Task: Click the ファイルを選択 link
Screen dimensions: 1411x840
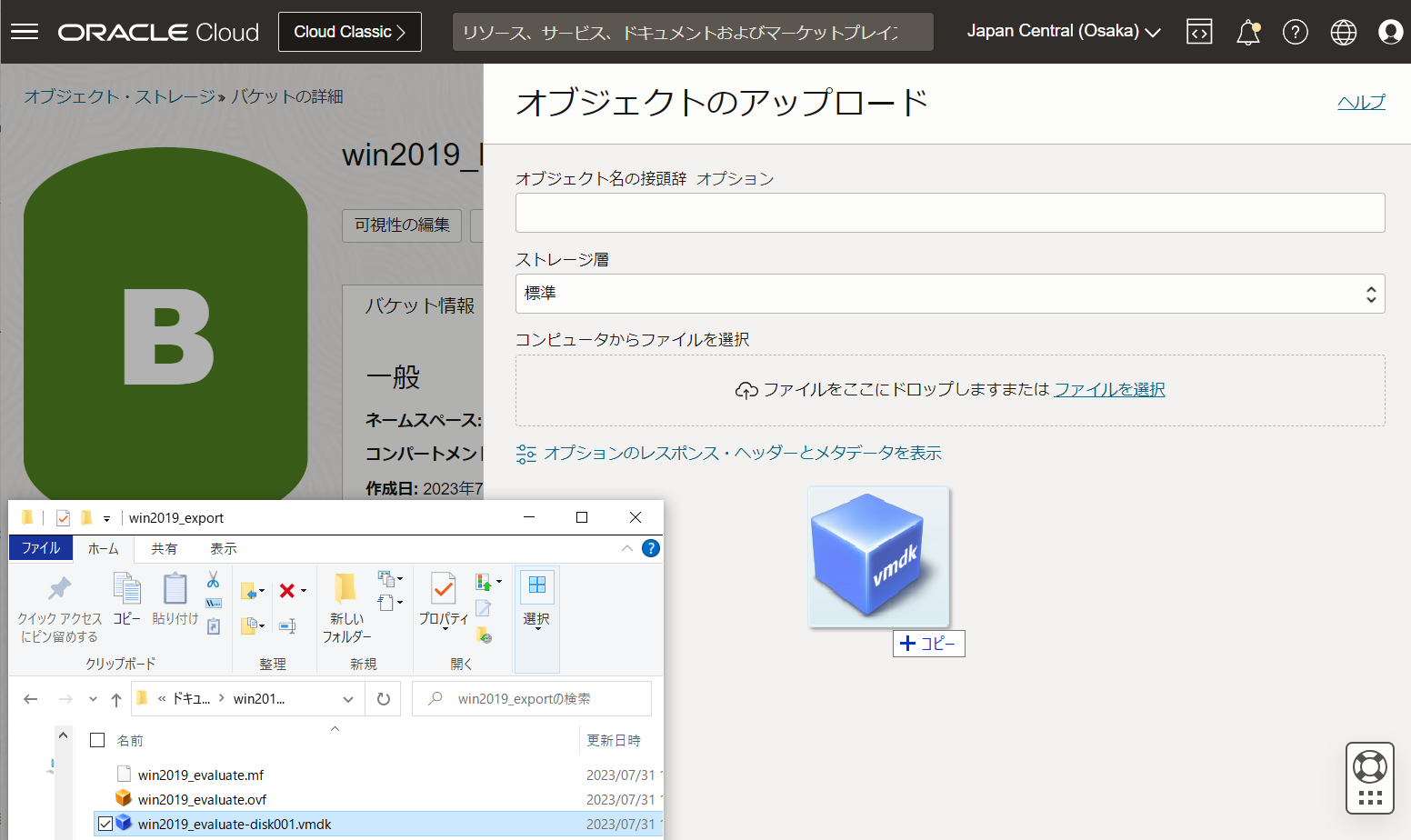Action: click(1109, 389)
